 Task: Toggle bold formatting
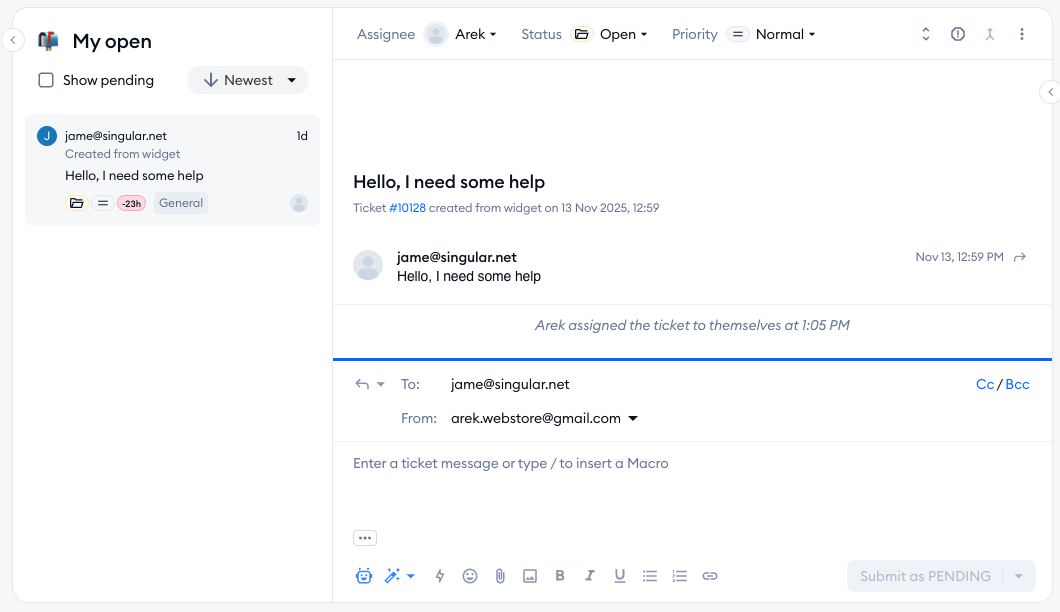pos(560,576)
